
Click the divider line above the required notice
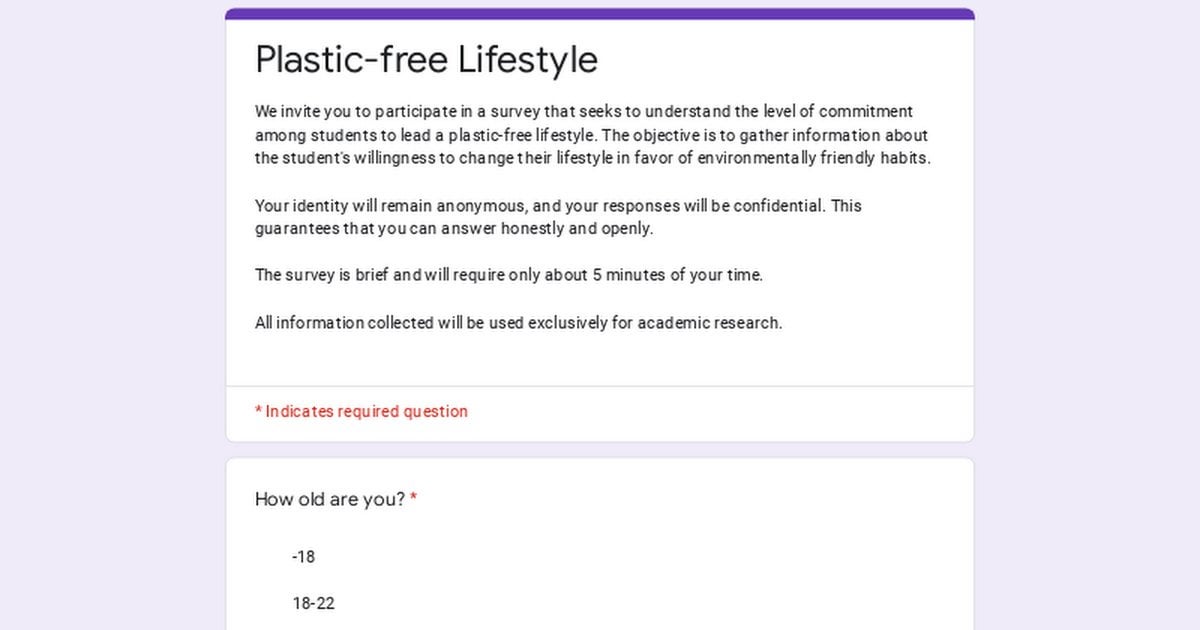click(600, 386)
